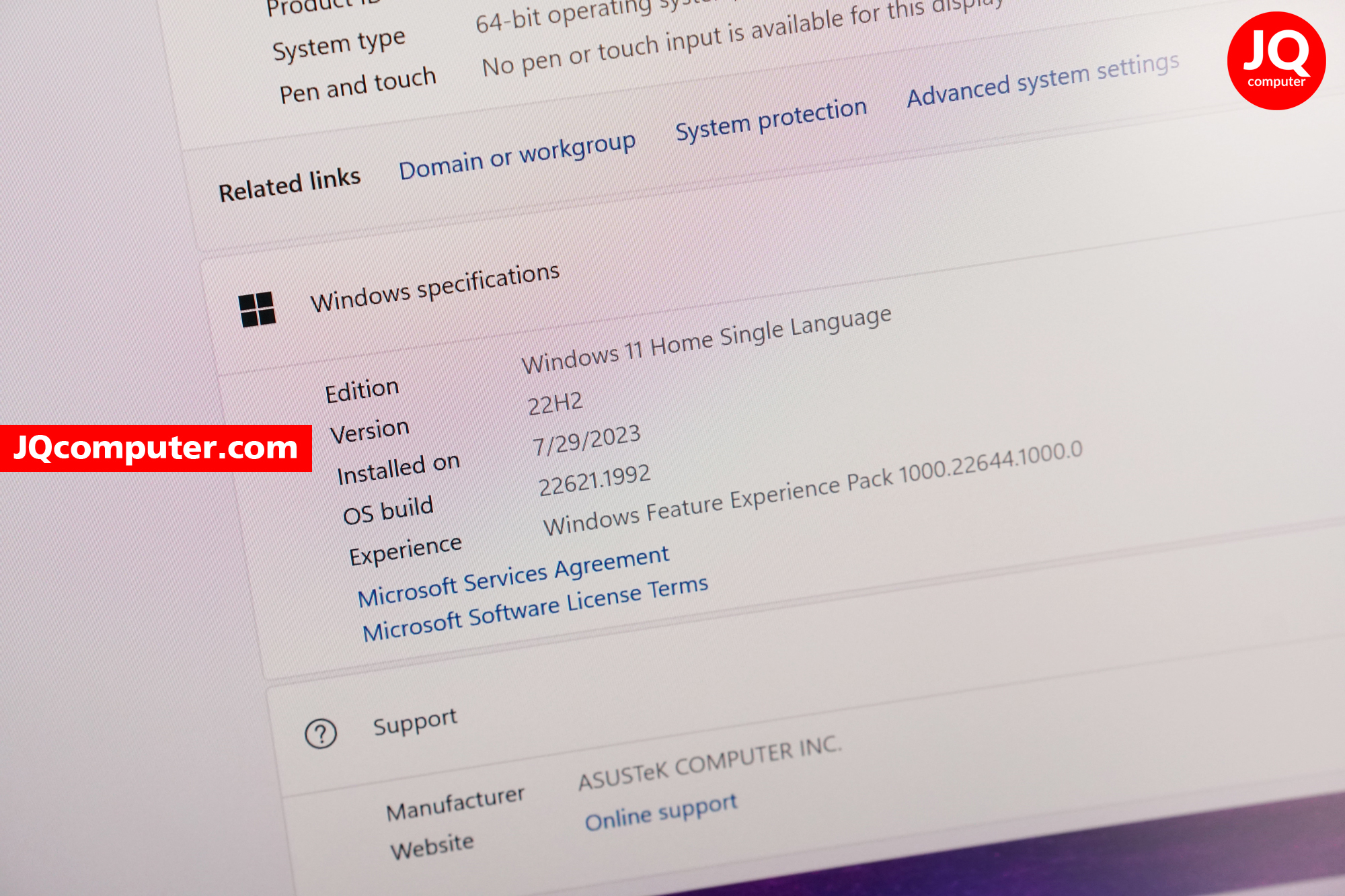Image resolution: width=1345 pixels, height=896 pixels.
Task: Open the Microsoft Services Agreement link
Action: coord(513,575)
